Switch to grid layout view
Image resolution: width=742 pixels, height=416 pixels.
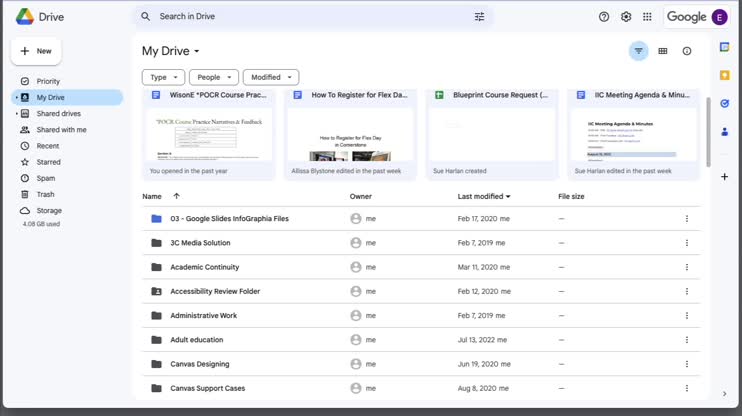point(662,51)
